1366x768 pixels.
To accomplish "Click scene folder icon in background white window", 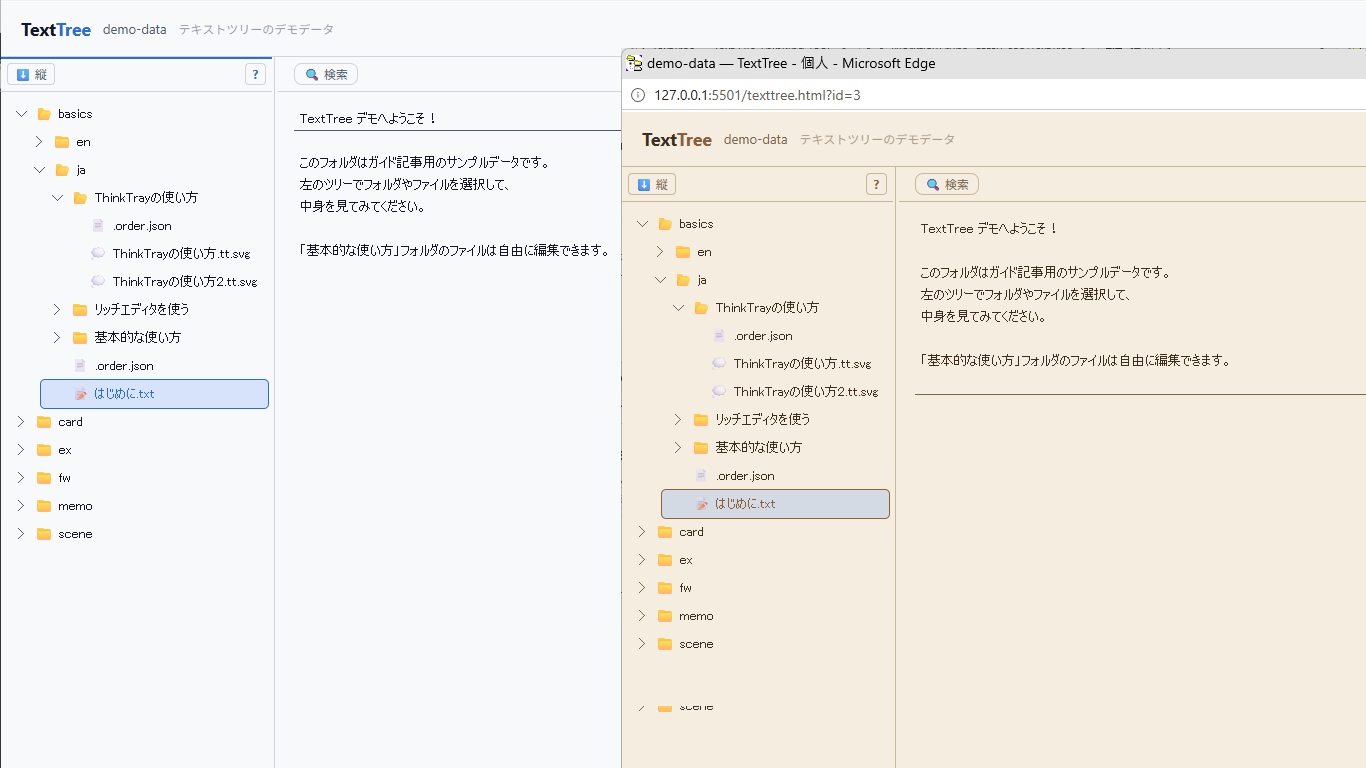I will point(44,534).
